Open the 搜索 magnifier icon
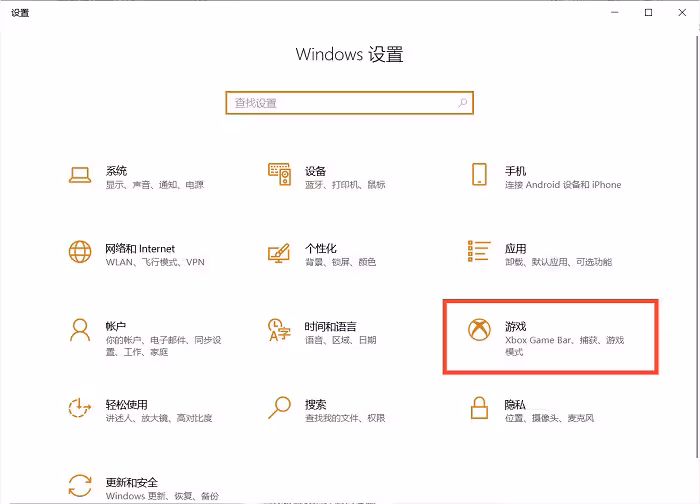The width and height of the screenshot is (700, 504). [279, 407]
